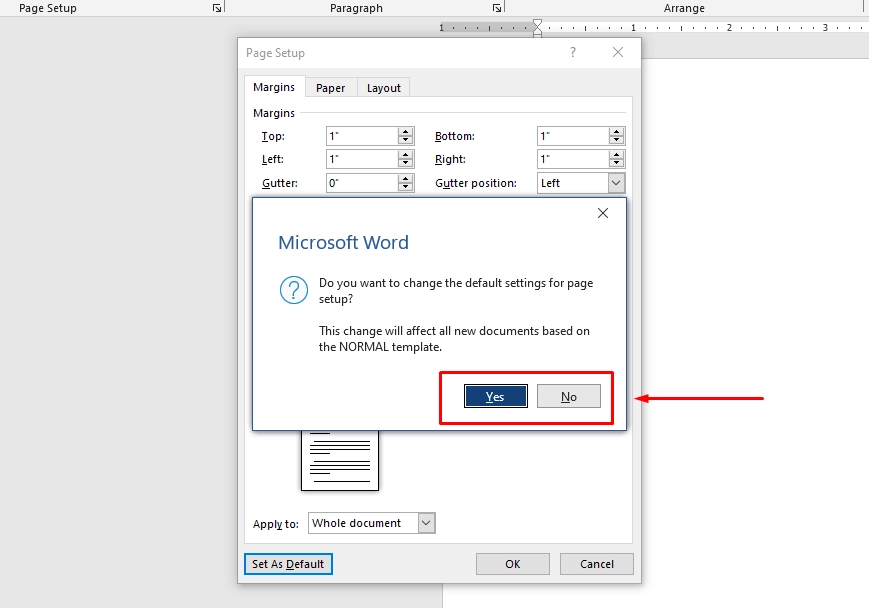Image resolution: width=869 pixels, height=608 pixels.
Task: Switch to the Layout tab
Action: 383,88
